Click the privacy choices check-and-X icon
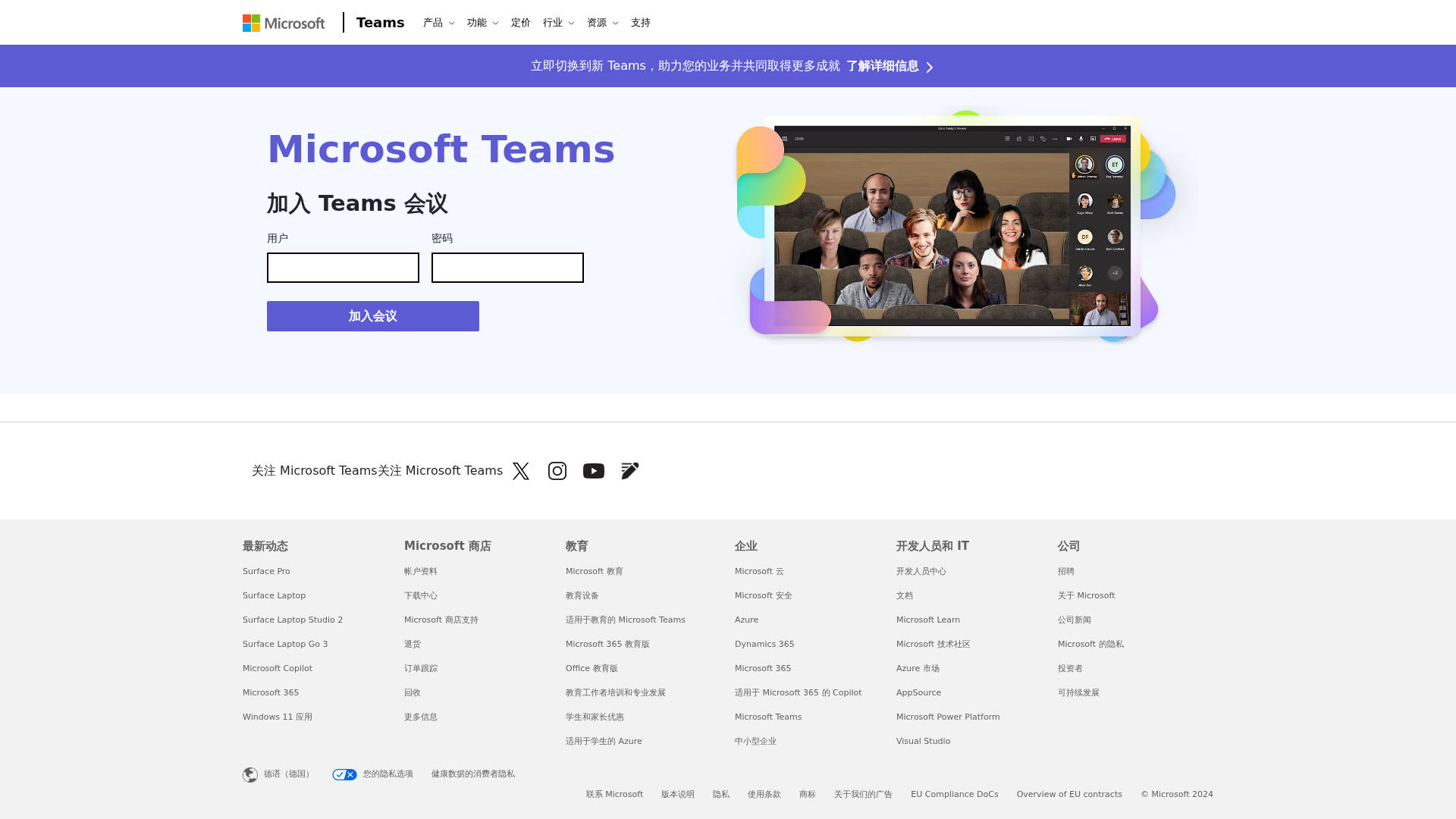Image resolution: width=1456 pixels, height=819 pixels. pos(344,774)
